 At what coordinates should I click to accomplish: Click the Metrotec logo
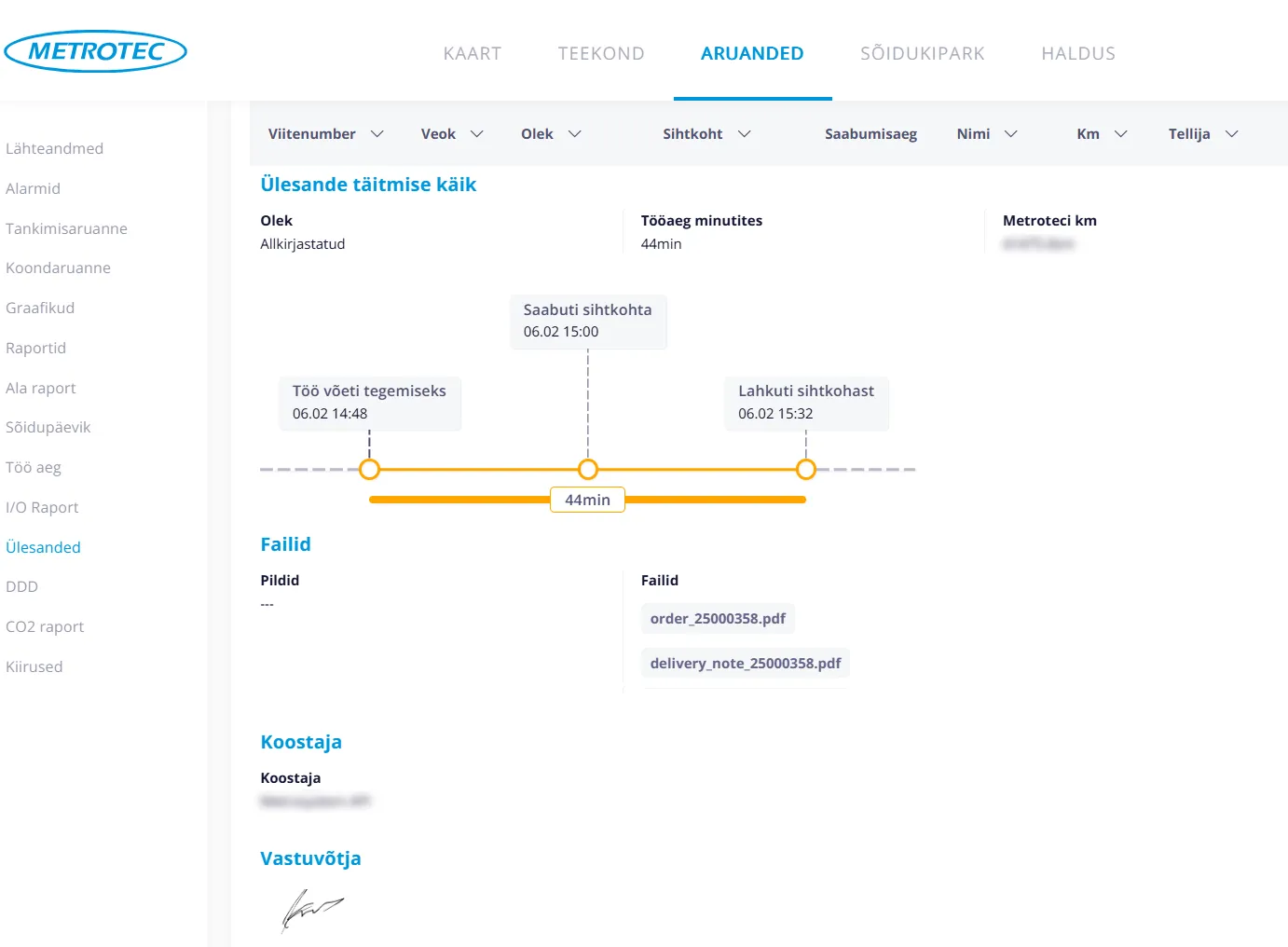(x=96, y=51)
